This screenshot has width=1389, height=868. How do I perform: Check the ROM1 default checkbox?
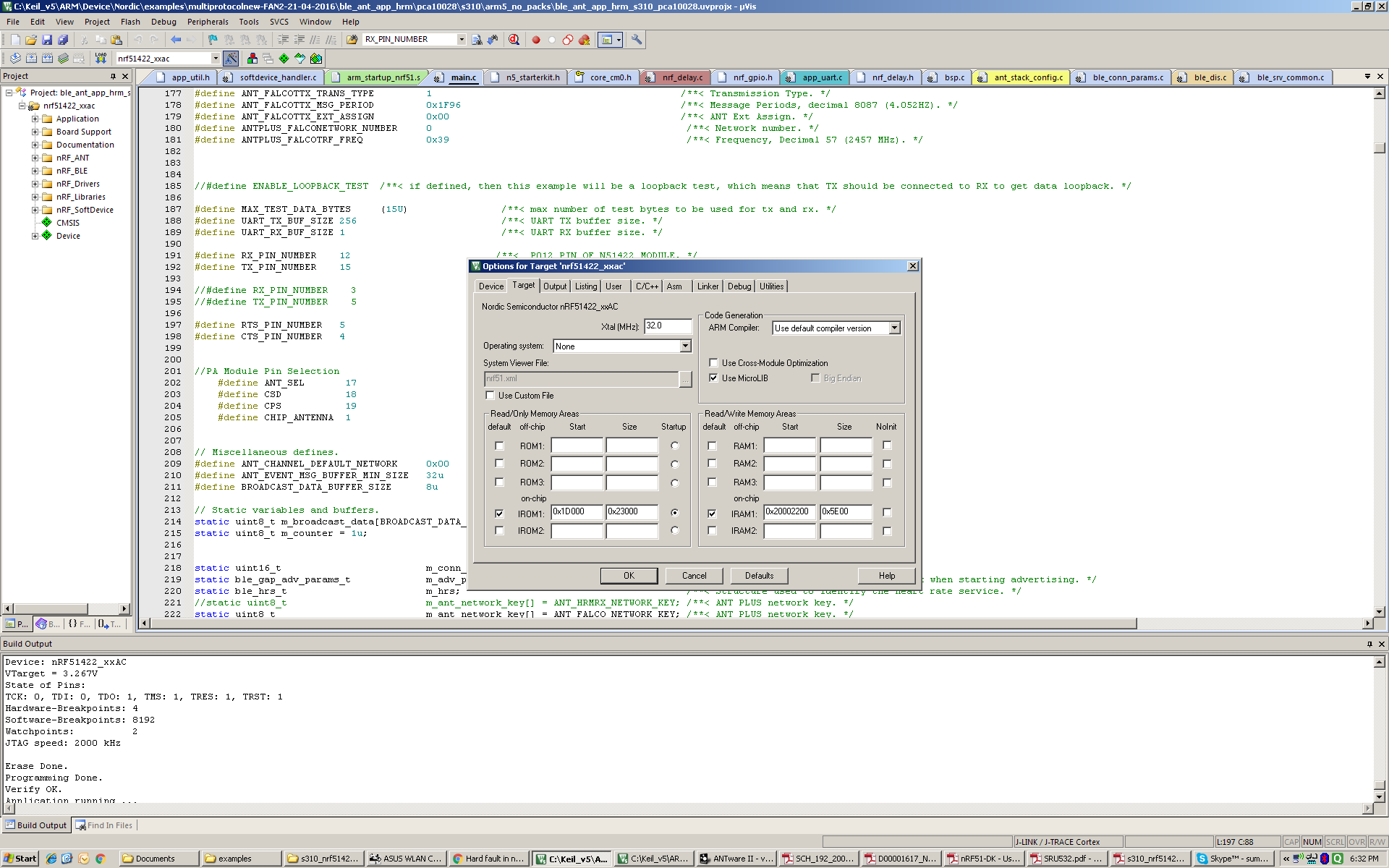click(x=499, y=446)
